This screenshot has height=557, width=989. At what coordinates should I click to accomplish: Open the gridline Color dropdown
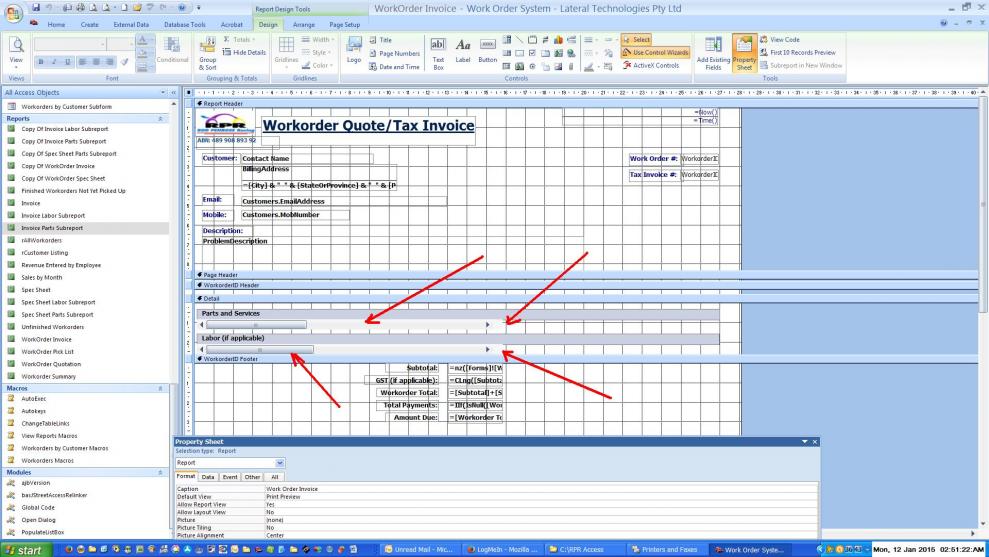coord(317,65)
